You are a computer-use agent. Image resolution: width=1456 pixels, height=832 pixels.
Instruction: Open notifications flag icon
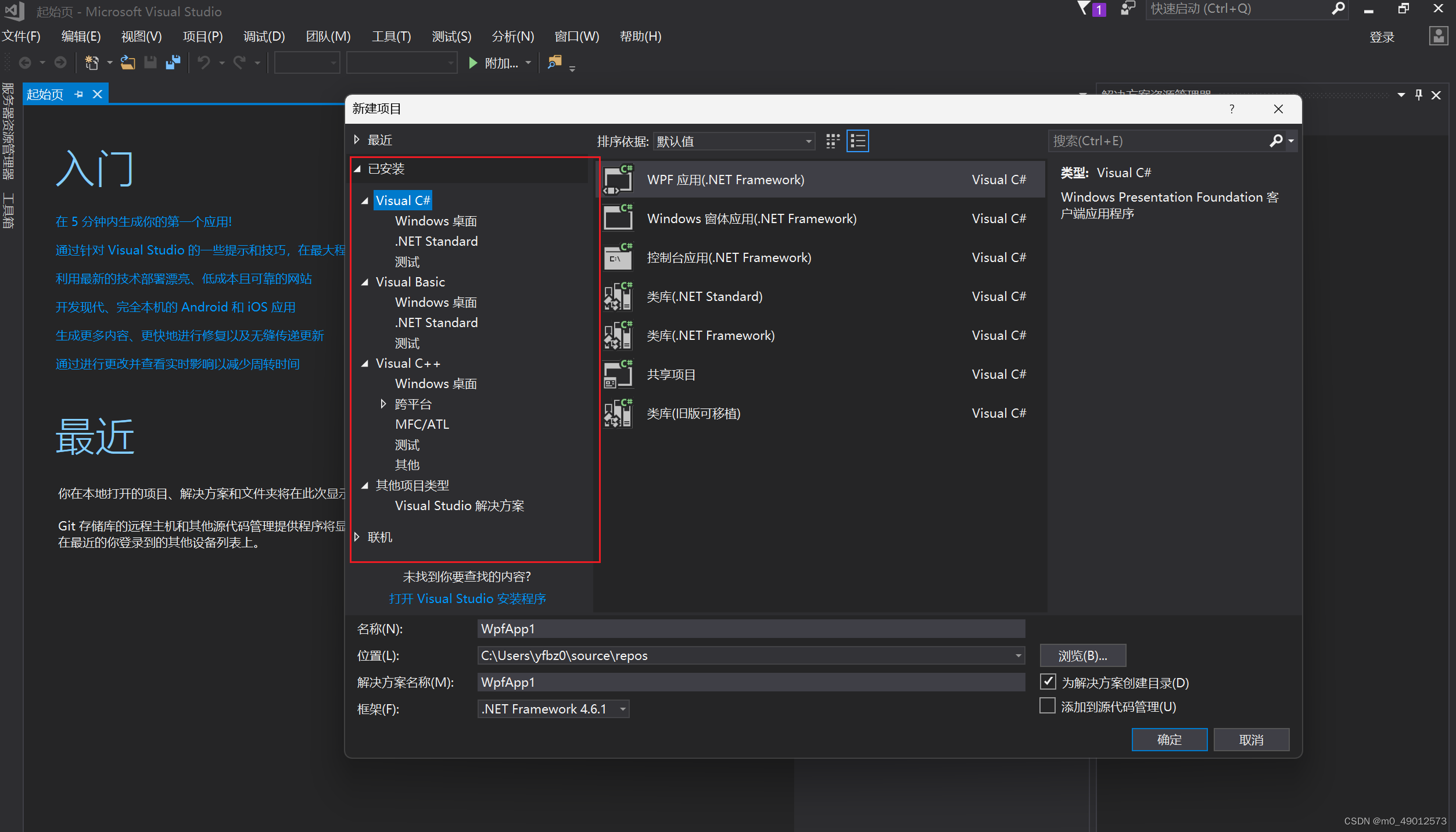1084,8
